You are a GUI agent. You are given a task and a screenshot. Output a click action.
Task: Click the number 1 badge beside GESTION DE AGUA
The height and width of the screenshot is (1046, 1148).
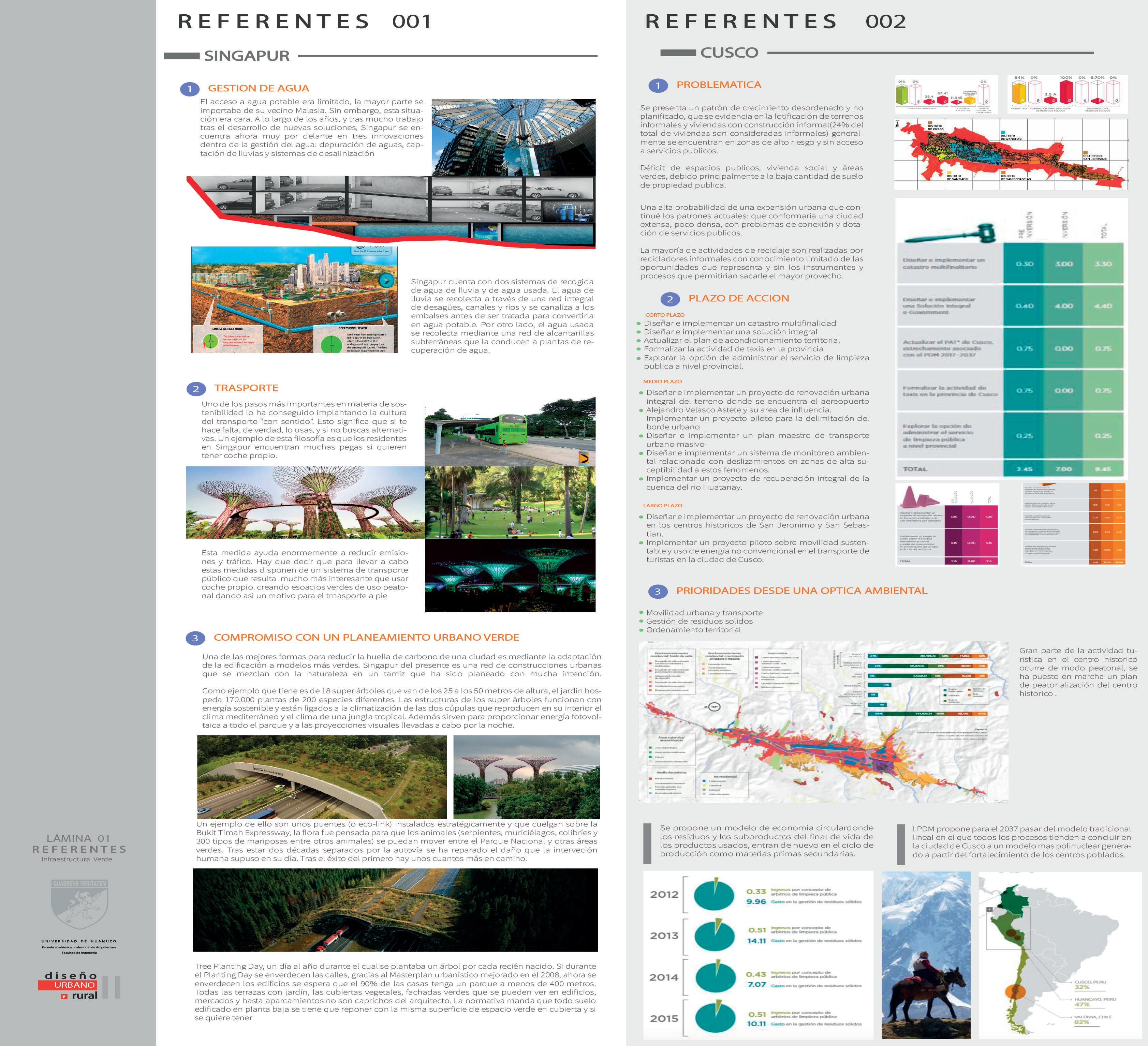[190, 89]
